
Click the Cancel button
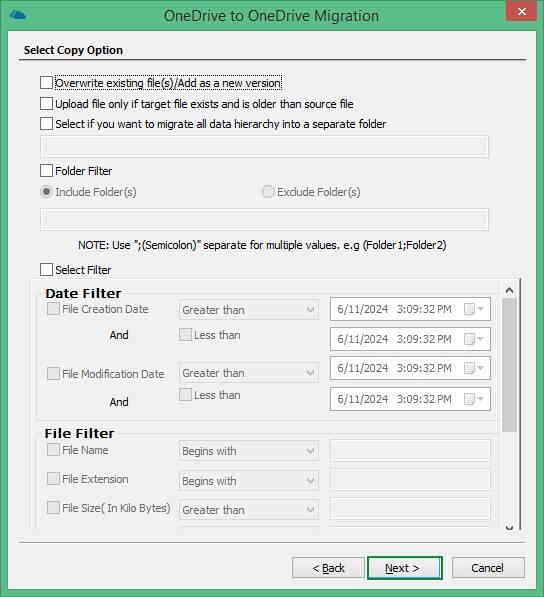[x=488, y=568]
